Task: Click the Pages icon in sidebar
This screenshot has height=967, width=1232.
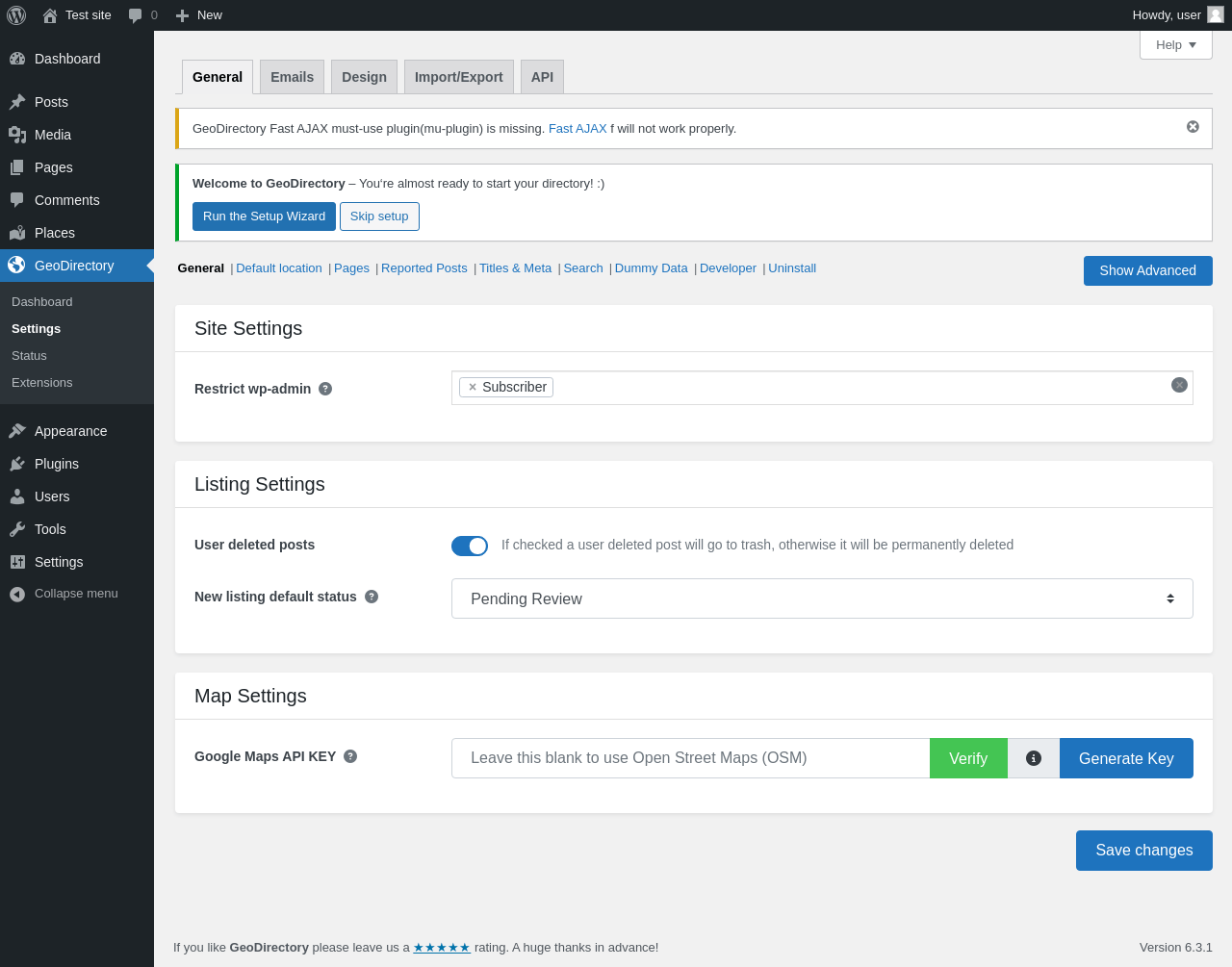Action: (x=17, y=167)
